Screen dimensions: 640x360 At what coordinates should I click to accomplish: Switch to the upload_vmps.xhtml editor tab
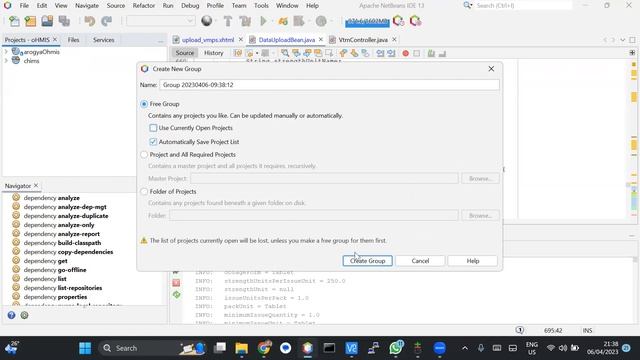pos(208,40)
